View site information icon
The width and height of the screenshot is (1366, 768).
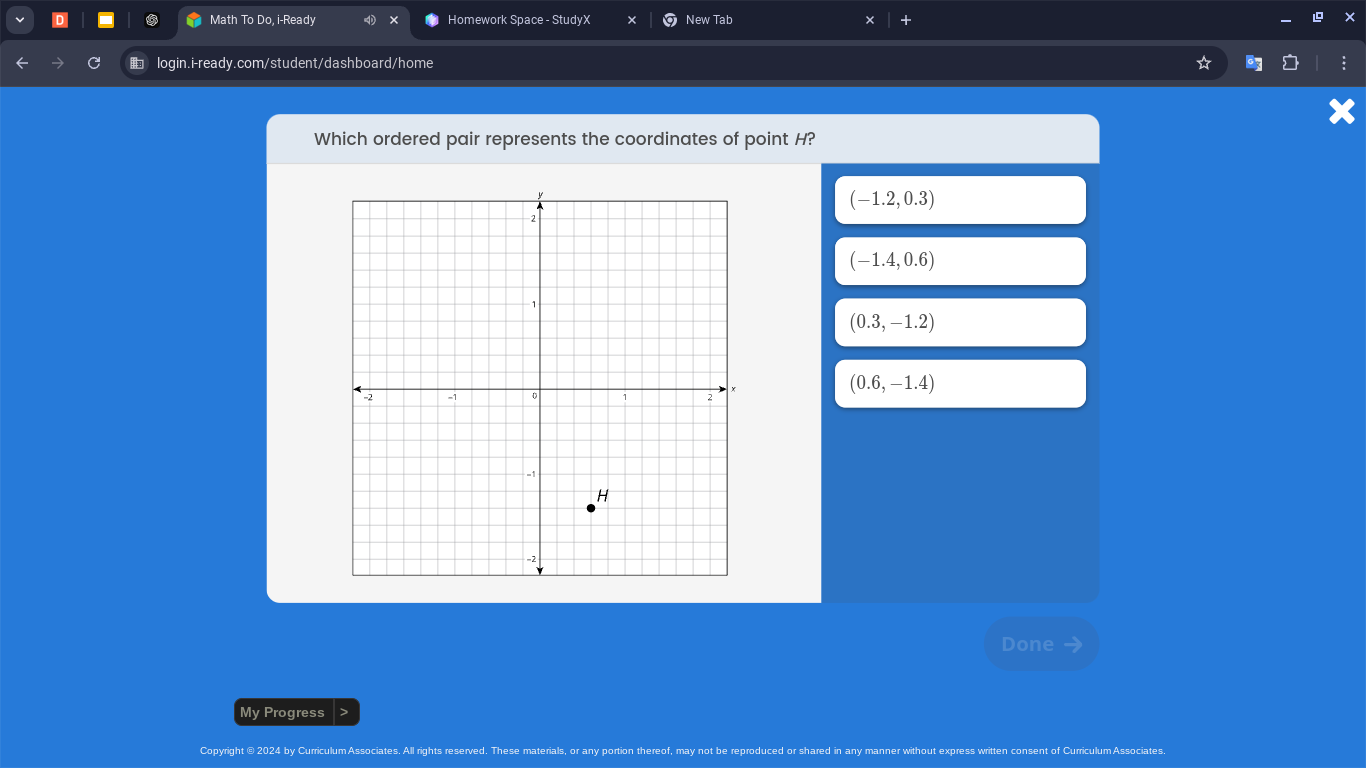[138, 63]
